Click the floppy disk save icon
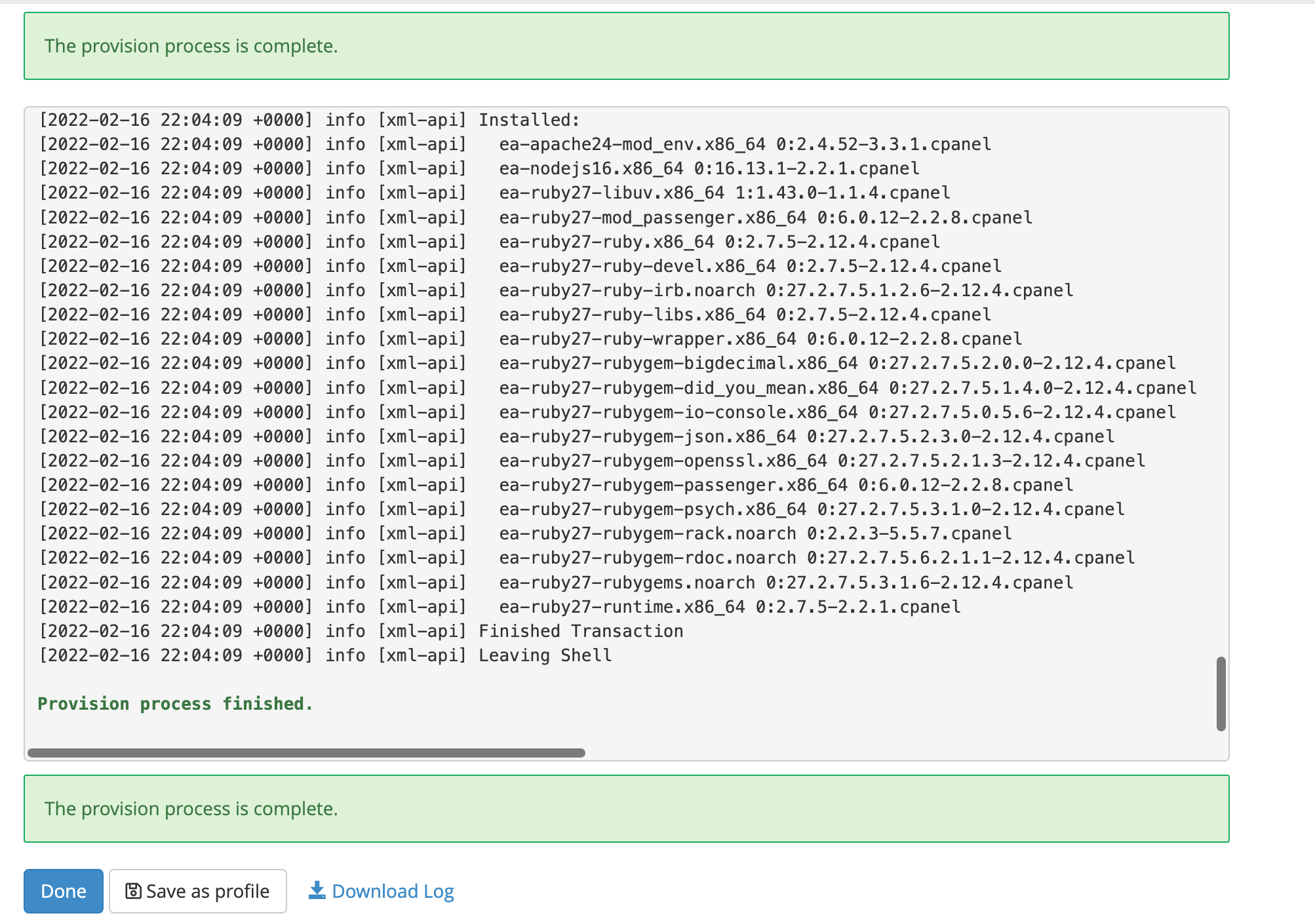The width and height of the screenshot is (1315, 924). pos(133,891)
